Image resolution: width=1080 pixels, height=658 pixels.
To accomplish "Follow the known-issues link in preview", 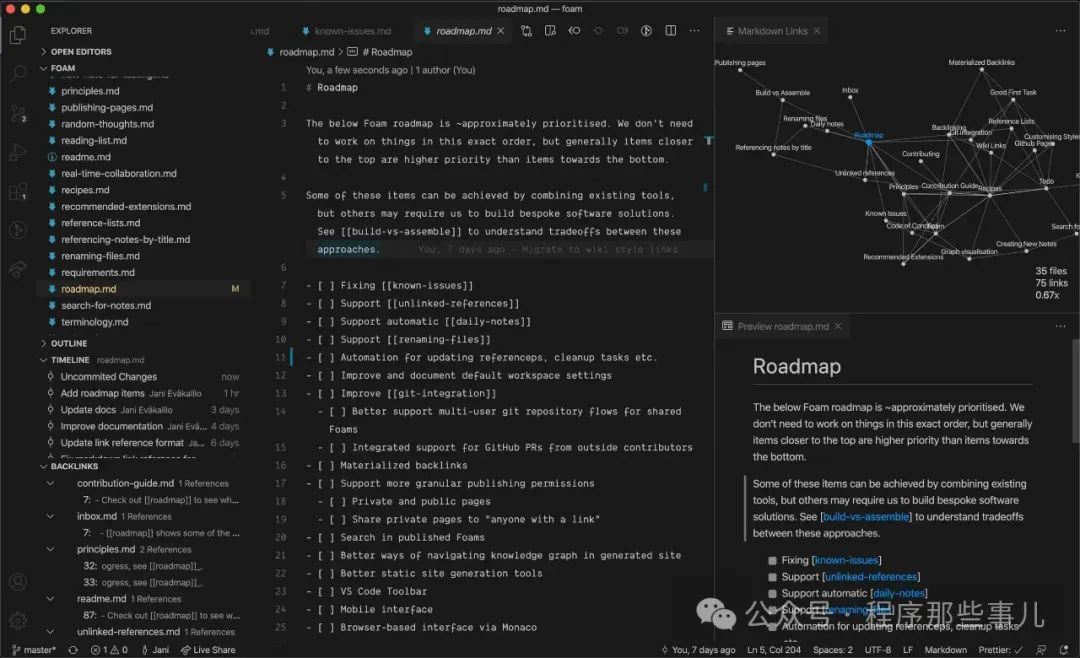I will (847, 561).
